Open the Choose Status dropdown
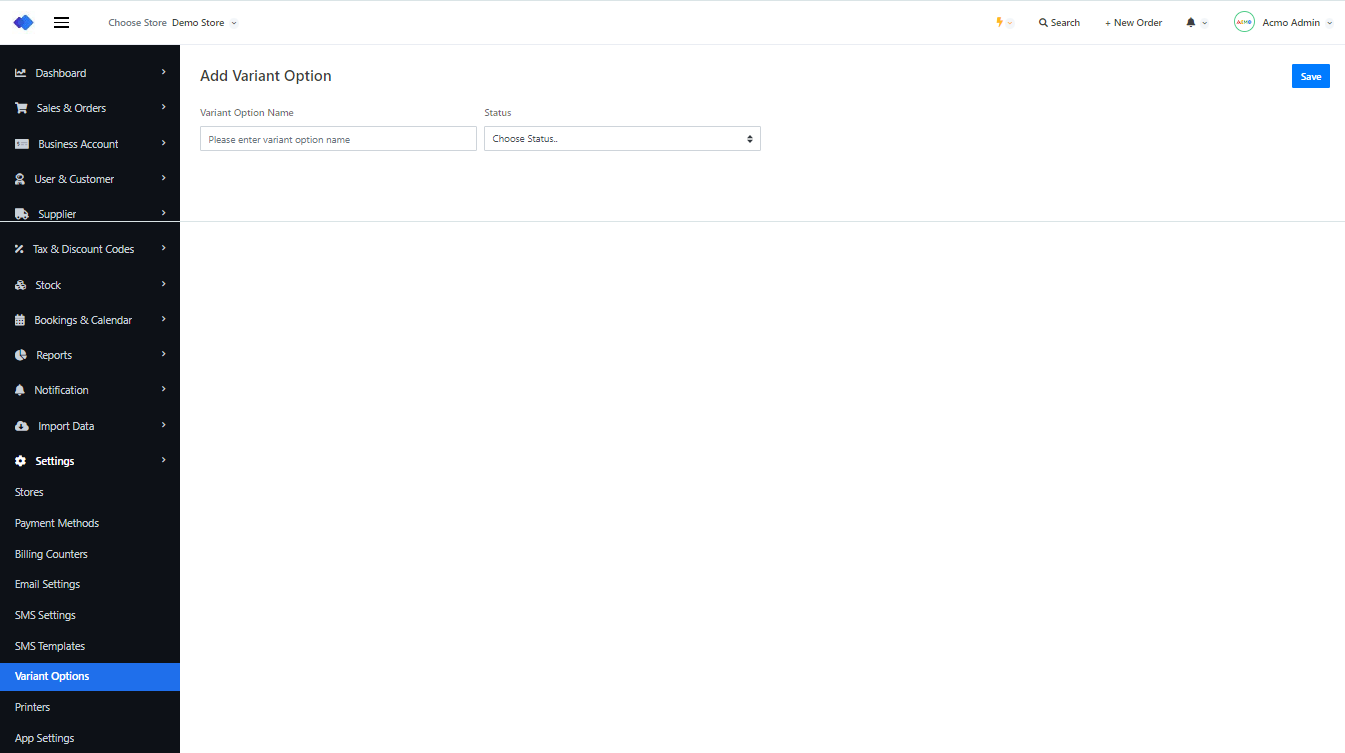Screen dimensions: 1345x753 click(x=622, y=139)
